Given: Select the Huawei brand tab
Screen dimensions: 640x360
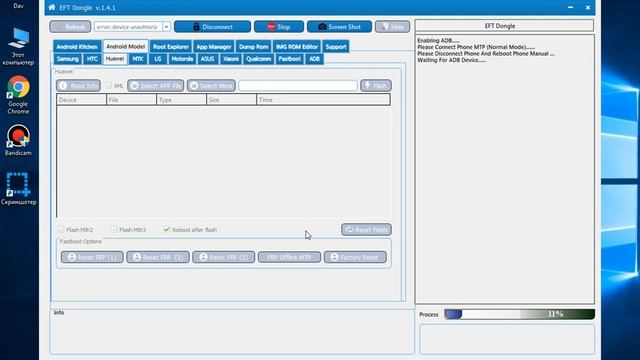Looking at the screenshot, I should click(x=115, y=59).
